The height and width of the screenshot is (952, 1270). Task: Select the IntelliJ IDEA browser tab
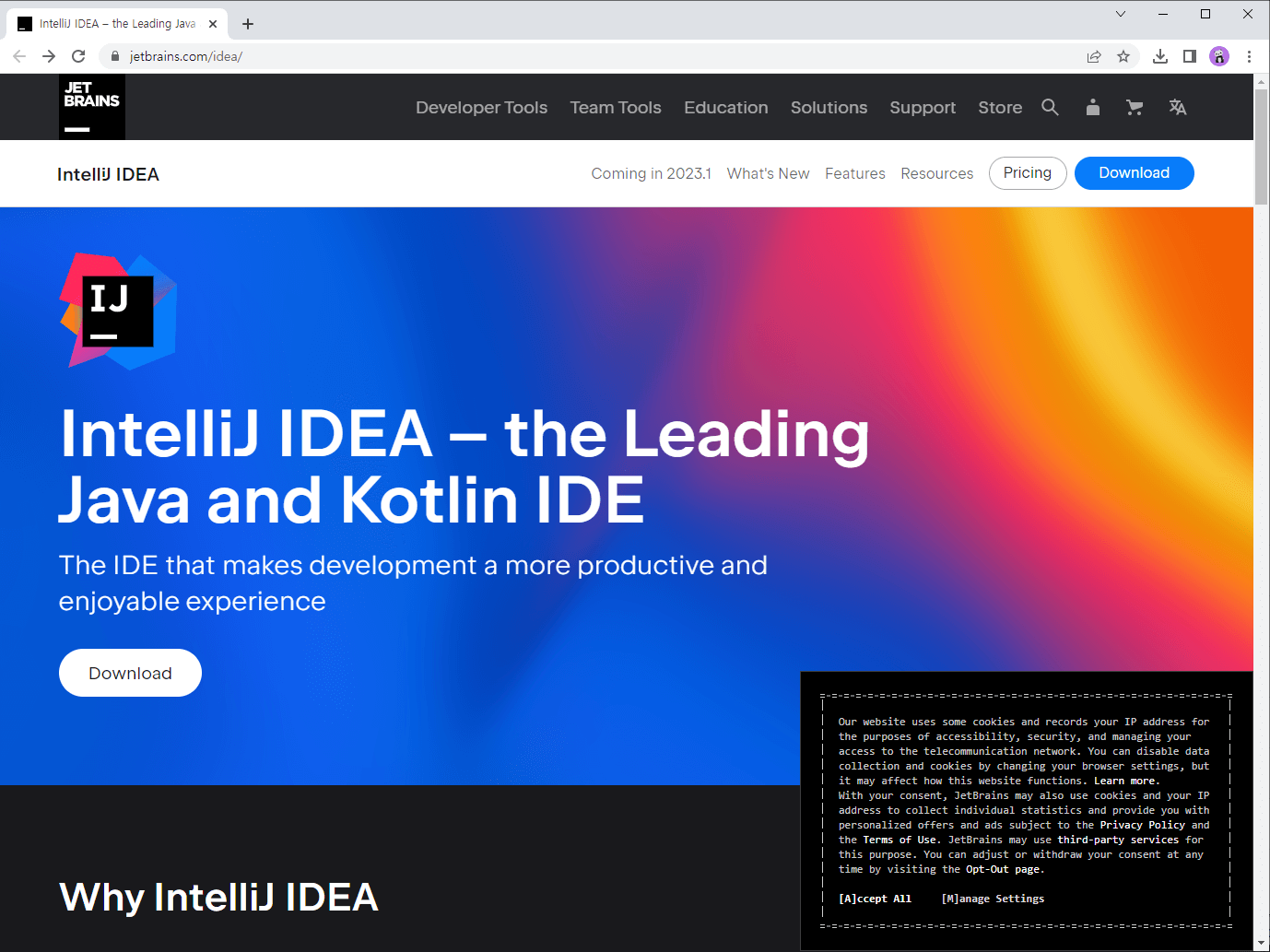118,24
